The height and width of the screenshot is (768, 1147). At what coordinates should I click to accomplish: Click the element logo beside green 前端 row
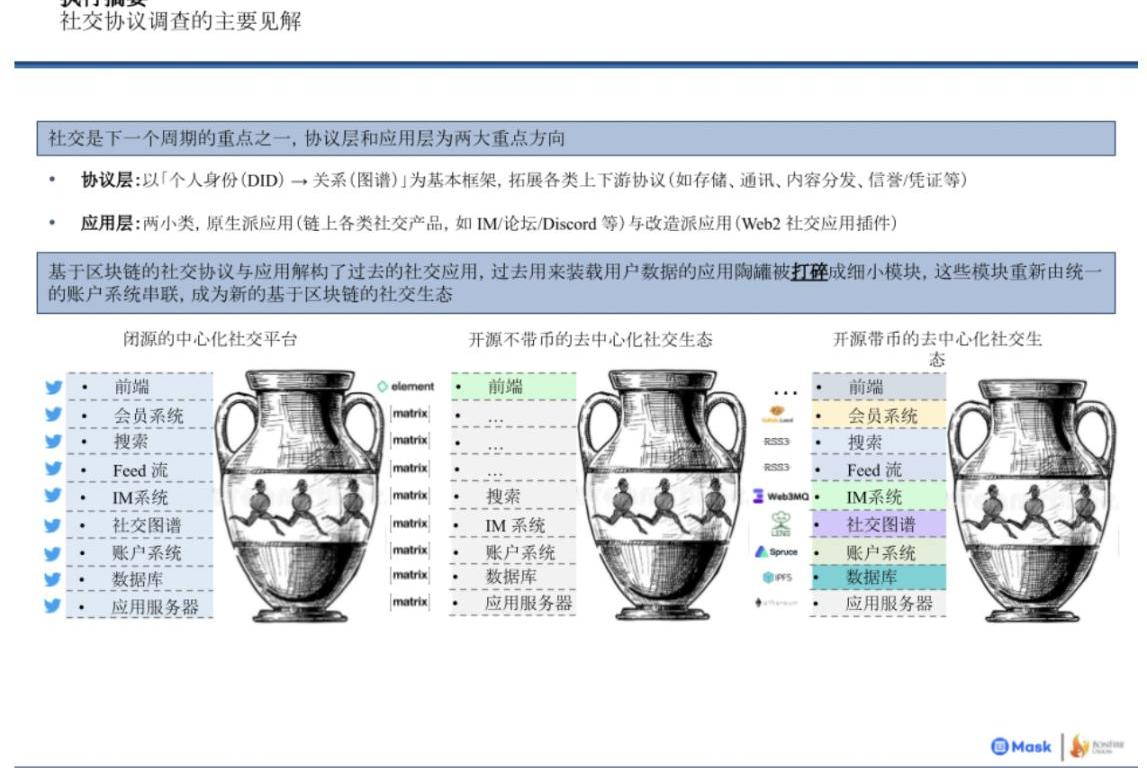coord(406,386)
